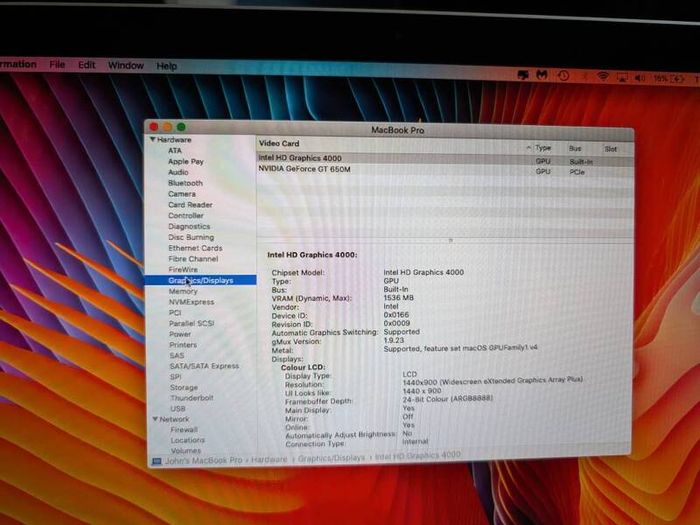This screenshot has height=525, width=700.
Task: Click the computer icon in the path bar
Action: 156,461
